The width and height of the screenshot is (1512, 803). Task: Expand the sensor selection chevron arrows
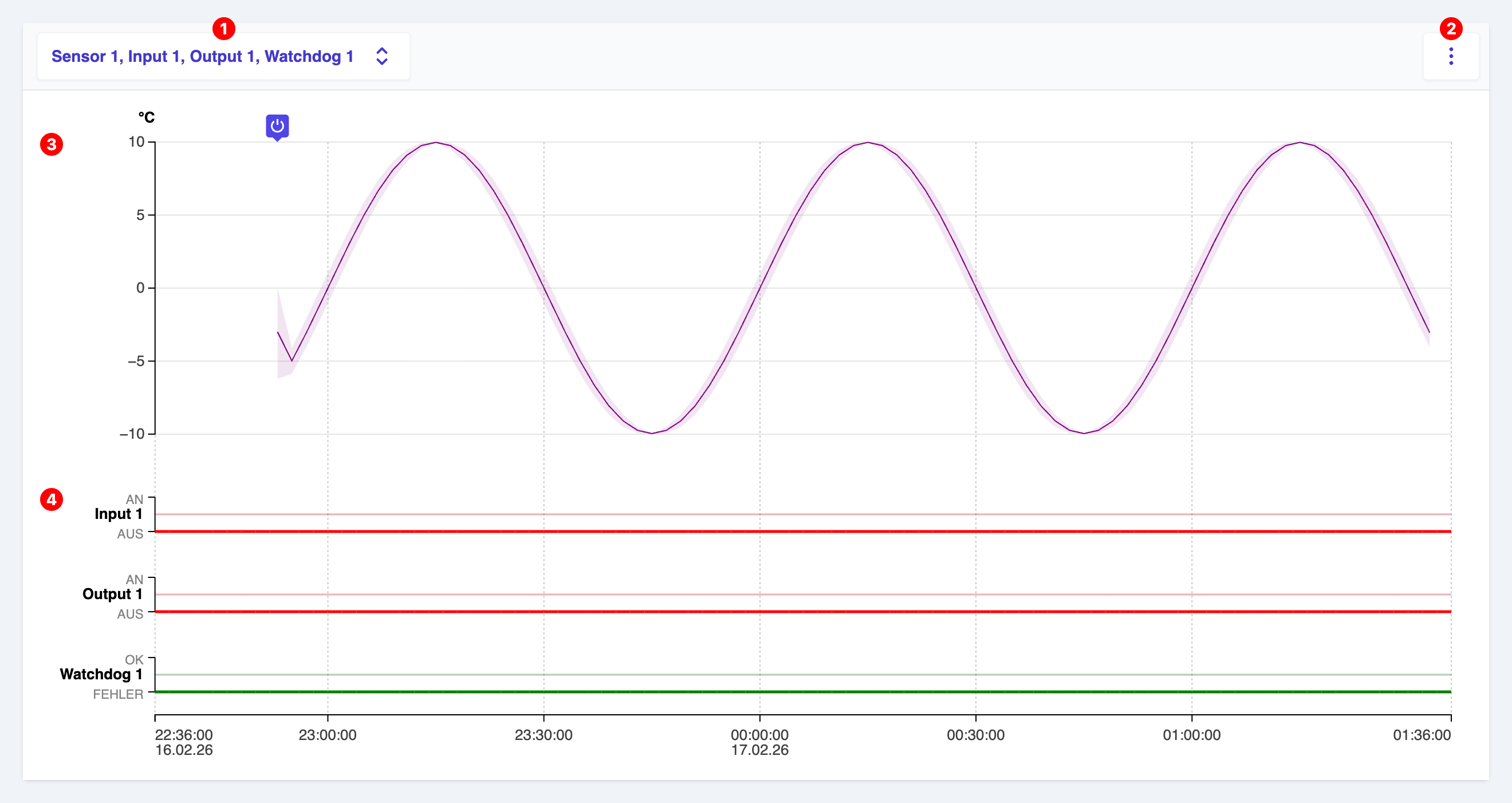click(x=381, y=56)
